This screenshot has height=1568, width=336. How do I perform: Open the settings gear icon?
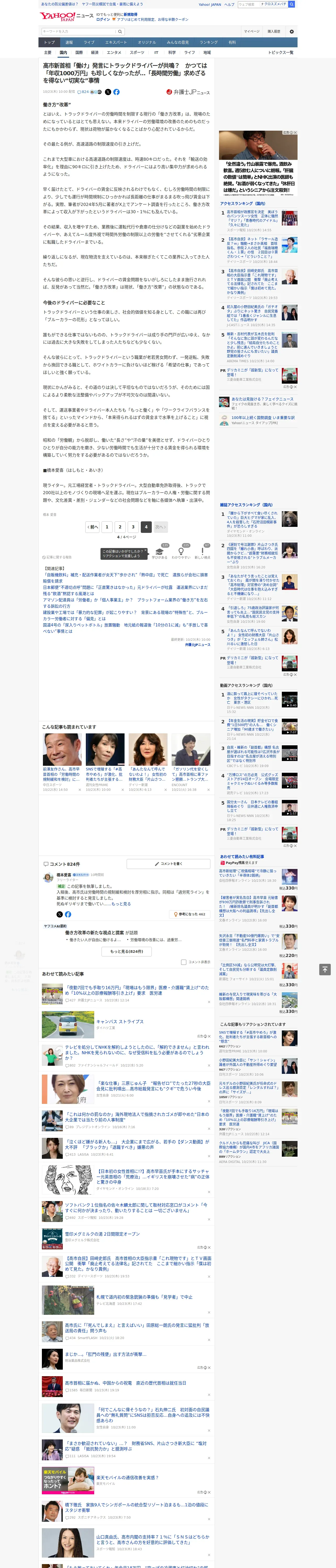[292, 31]
